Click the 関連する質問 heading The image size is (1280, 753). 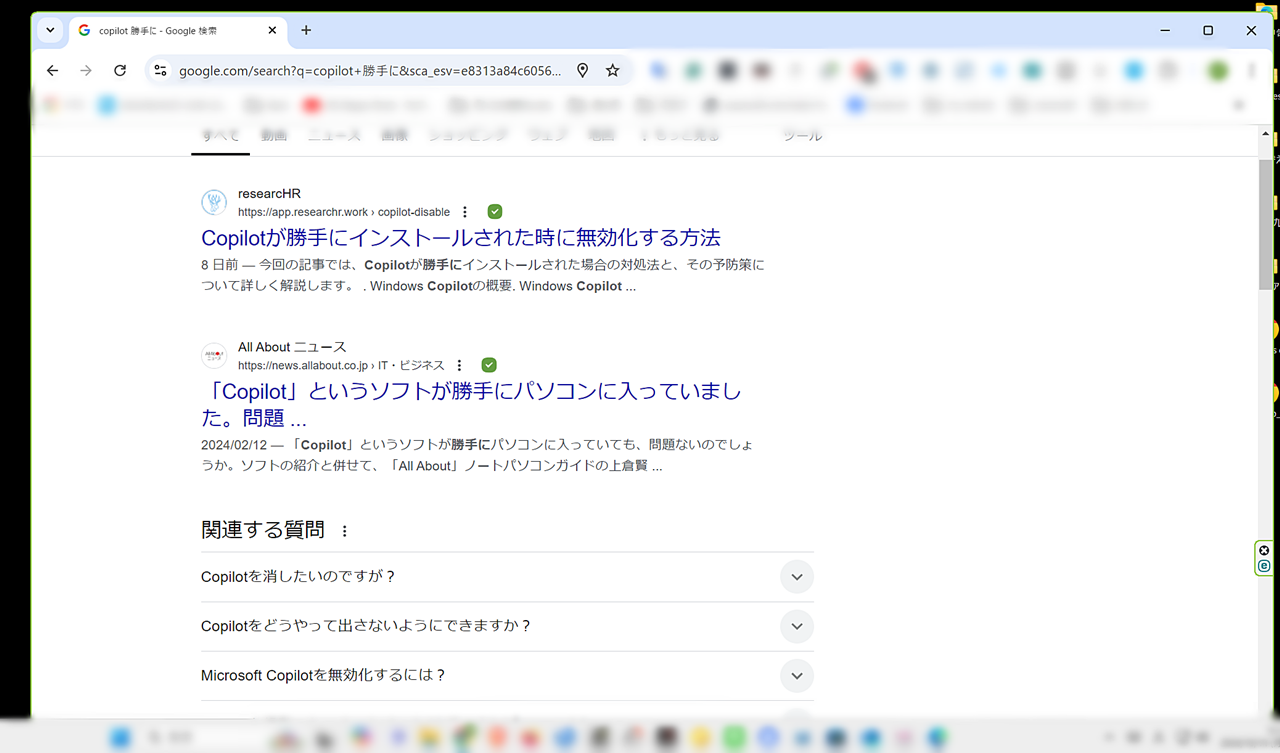pos(263,530)
